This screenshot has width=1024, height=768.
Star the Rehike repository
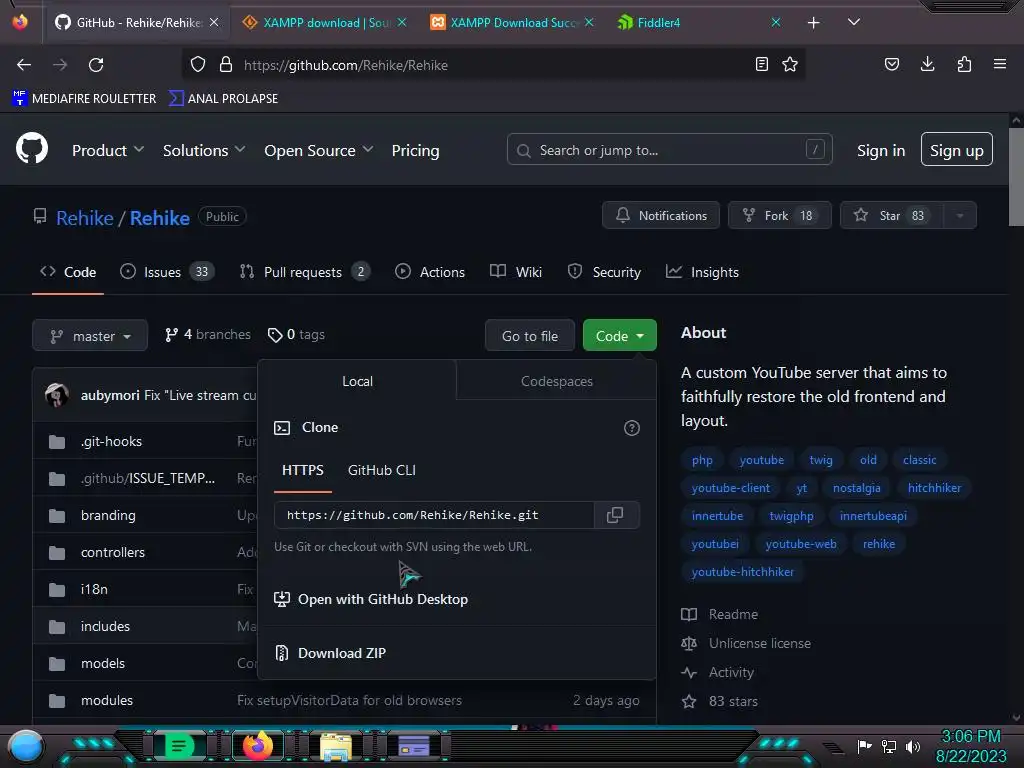(x=892, y=216)
